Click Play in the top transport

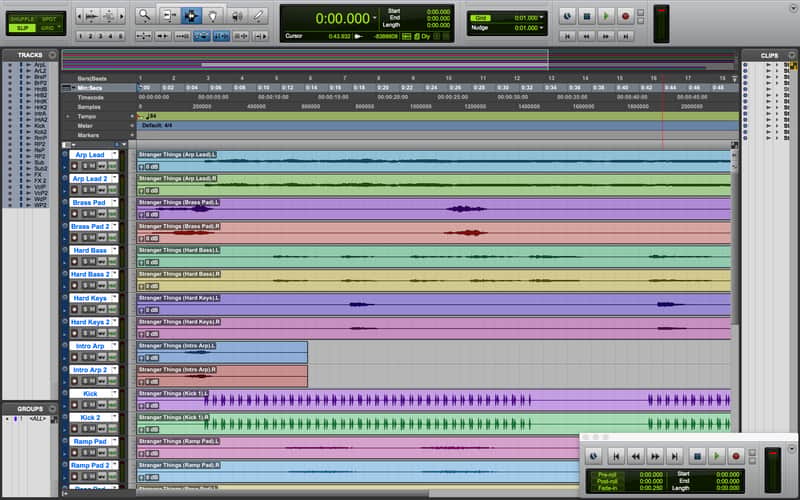tap(606, 16)
